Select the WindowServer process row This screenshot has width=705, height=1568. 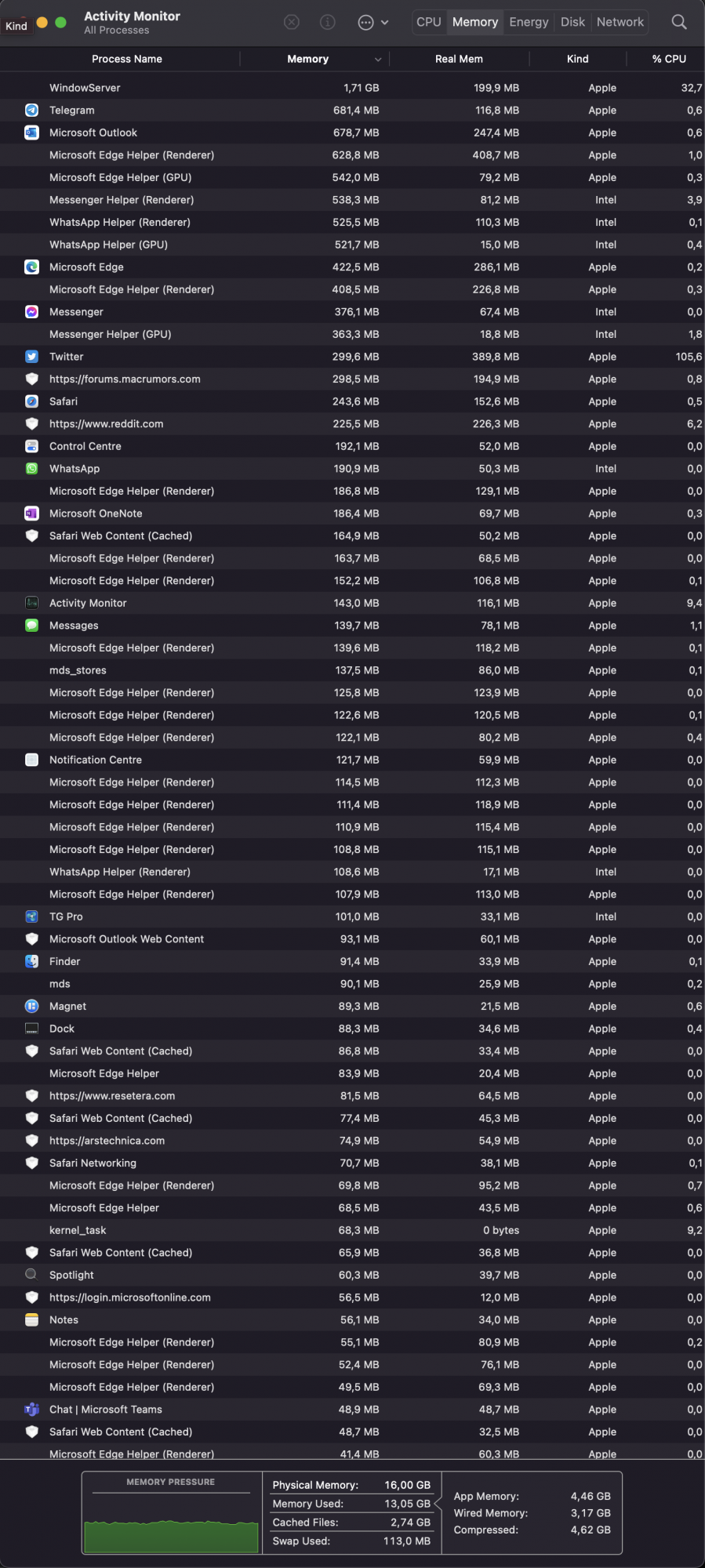pos(352,88)
